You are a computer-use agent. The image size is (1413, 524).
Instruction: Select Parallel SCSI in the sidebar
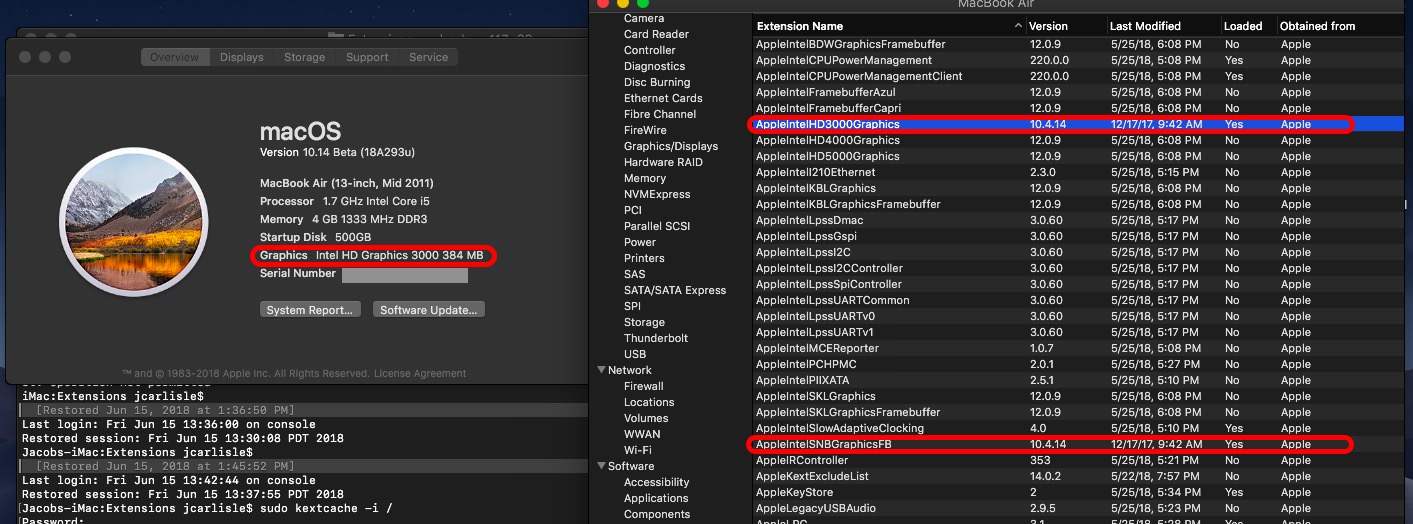click(x=657, y=226)
